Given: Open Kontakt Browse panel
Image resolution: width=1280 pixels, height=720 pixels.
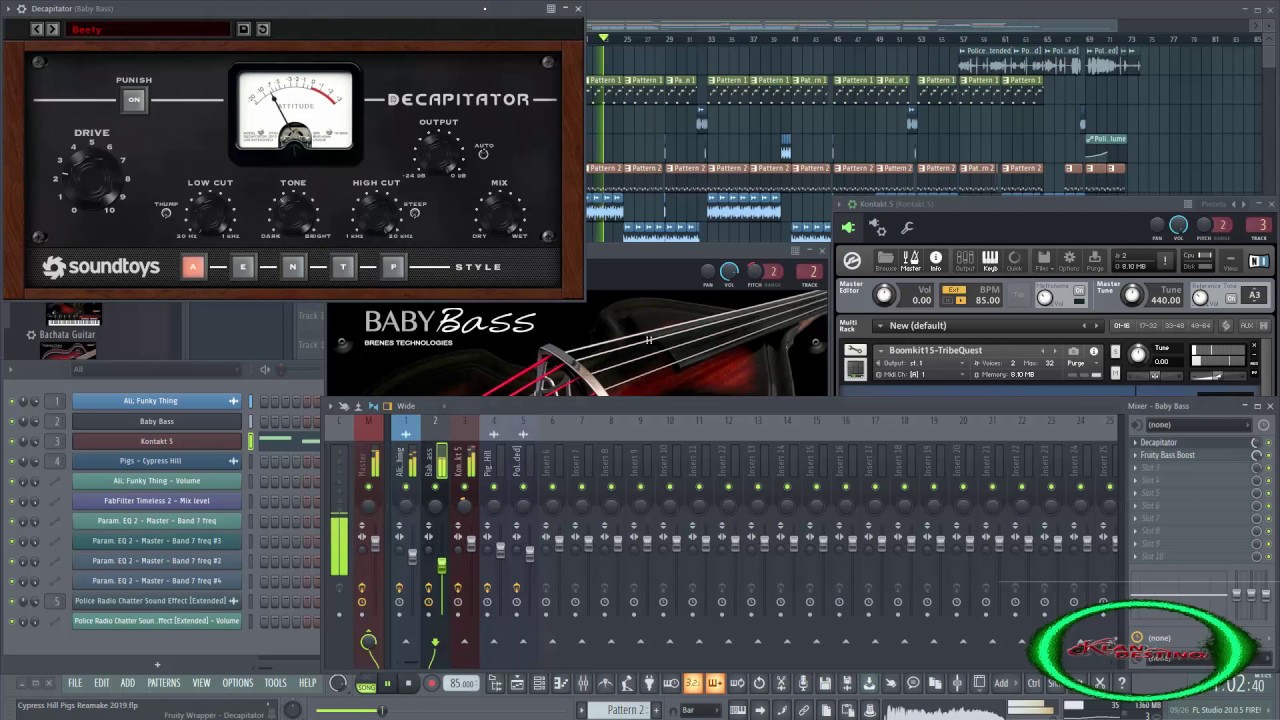Looking at the screenshot, I should (886, 261).
